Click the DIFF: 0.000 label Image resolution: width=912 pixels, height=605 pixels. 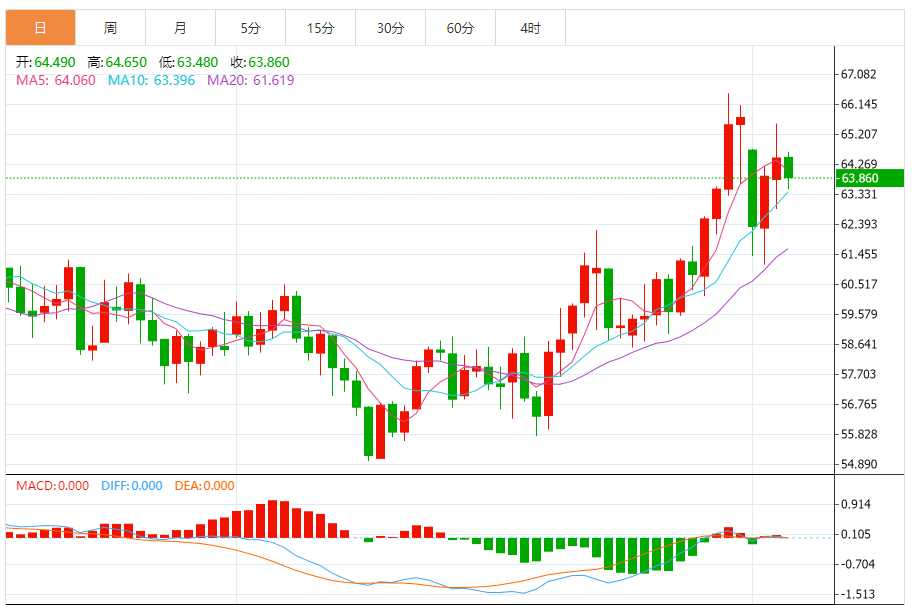pos(131,486)
